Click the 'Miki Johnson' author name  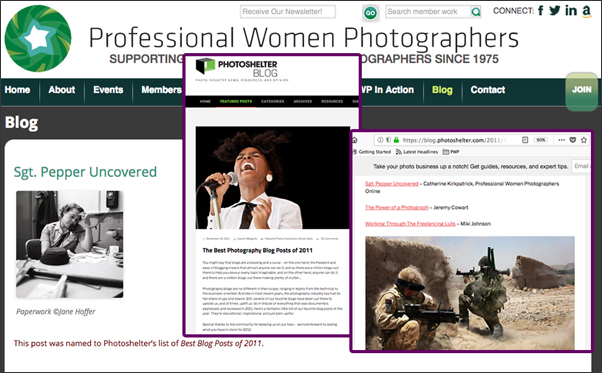(x=476, y=224)
